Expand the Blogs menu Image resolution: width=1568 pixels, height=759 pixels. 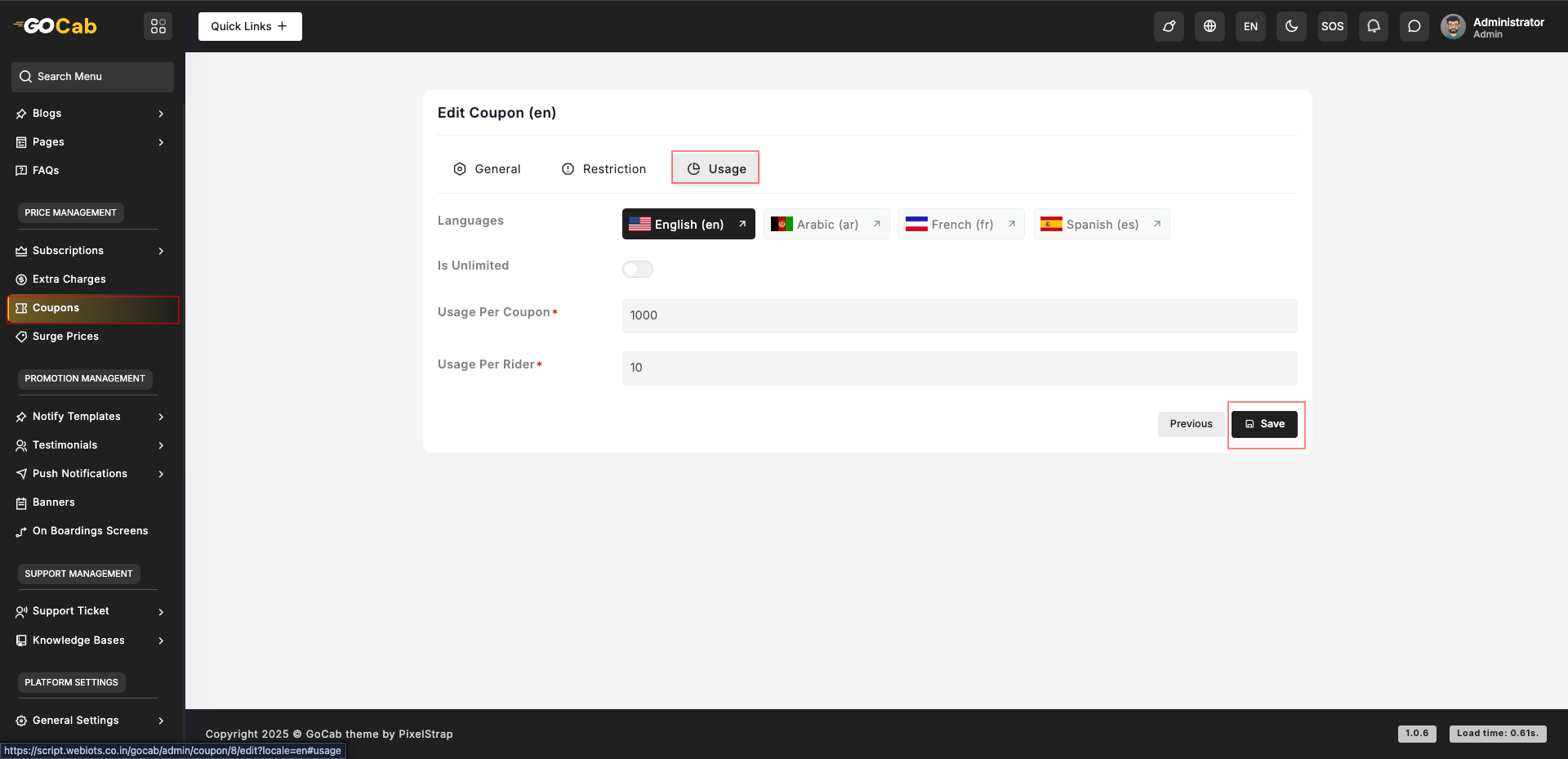click(90, 114)
